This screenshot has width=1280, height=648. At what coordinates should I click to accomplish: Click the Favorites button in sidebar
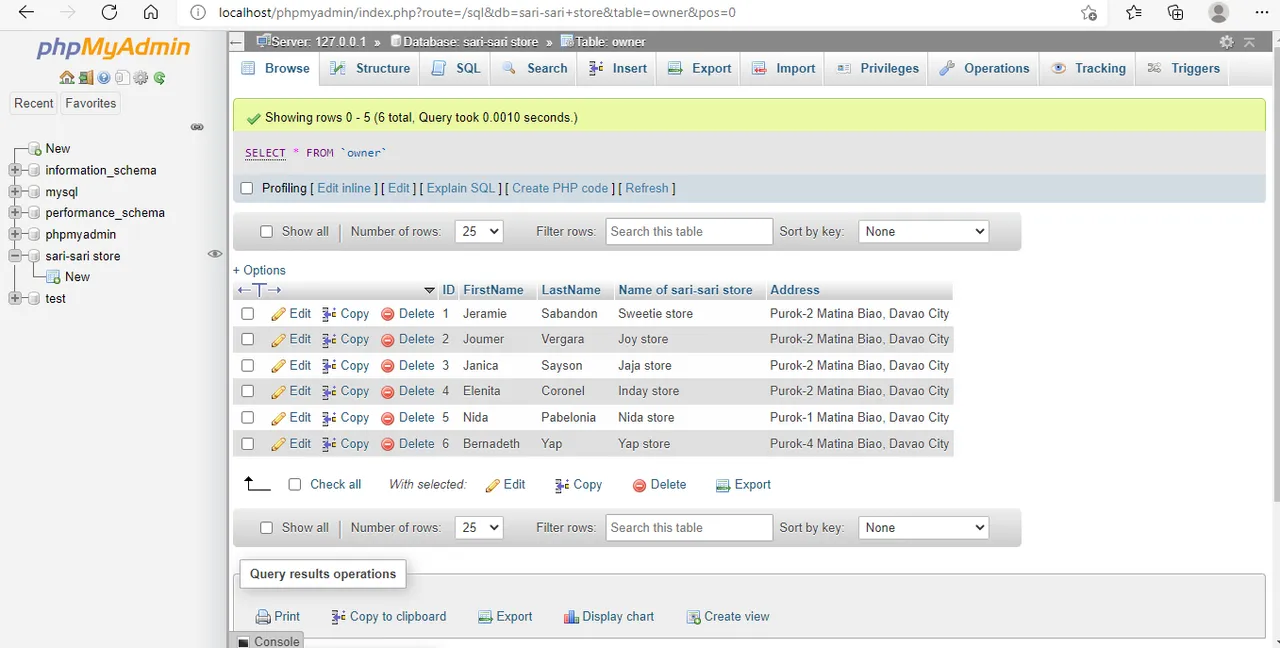click(x=90, y=103)
